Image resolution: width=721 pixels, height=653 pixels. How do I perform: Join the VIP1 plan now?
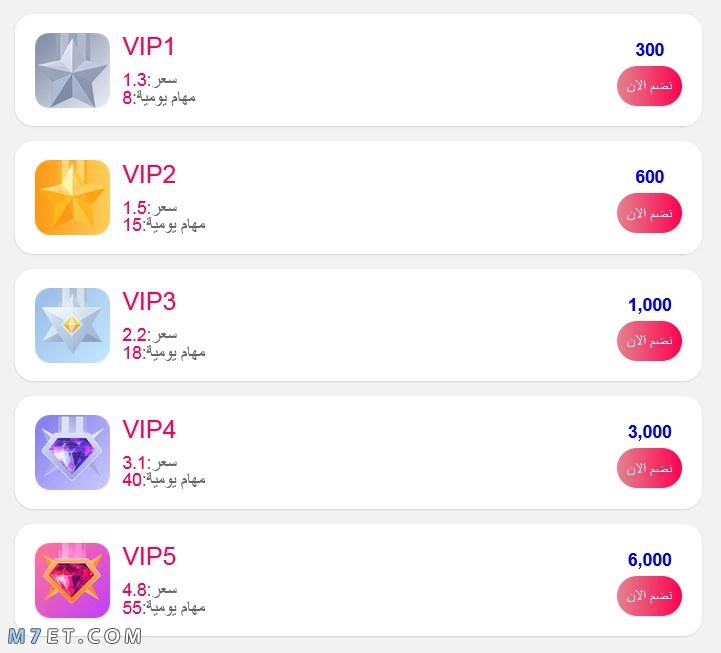pos(649,86)
